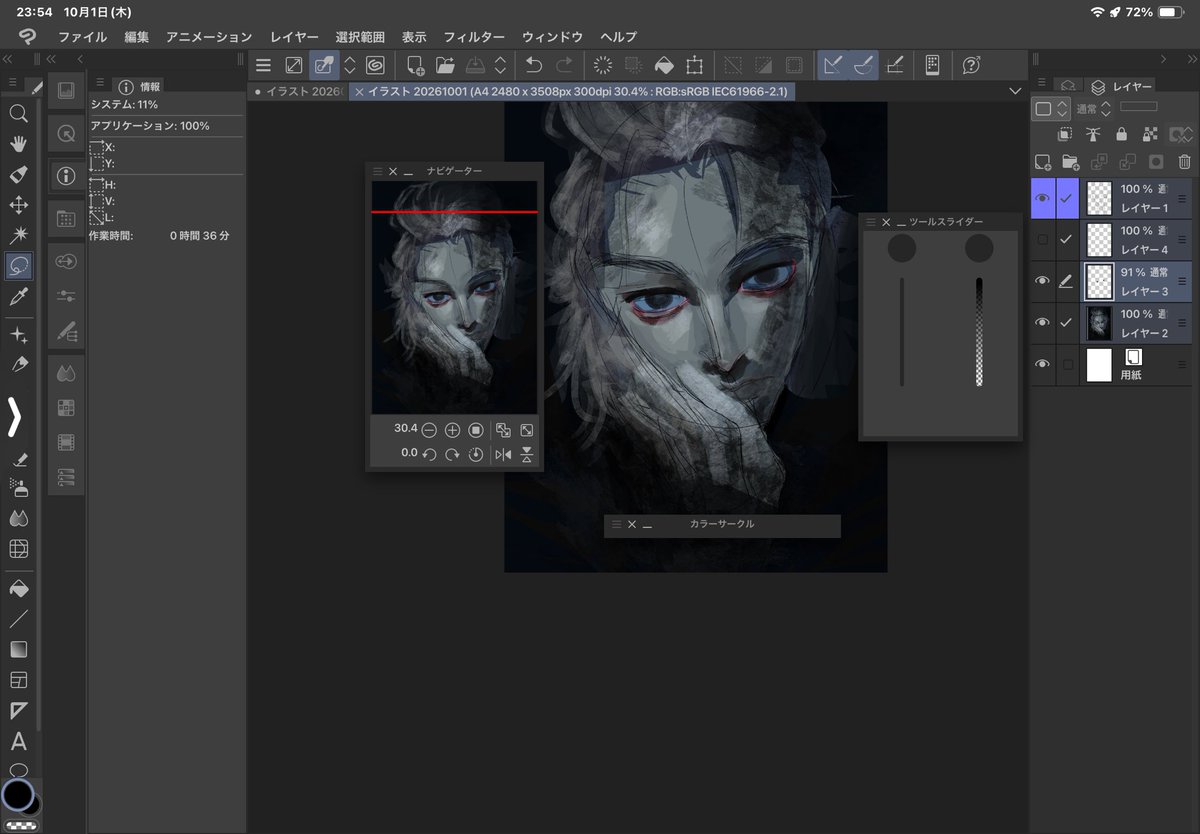Select the Lasso selection tool
The width and height of the screenshot is (1200, 834).
(18, 266)
